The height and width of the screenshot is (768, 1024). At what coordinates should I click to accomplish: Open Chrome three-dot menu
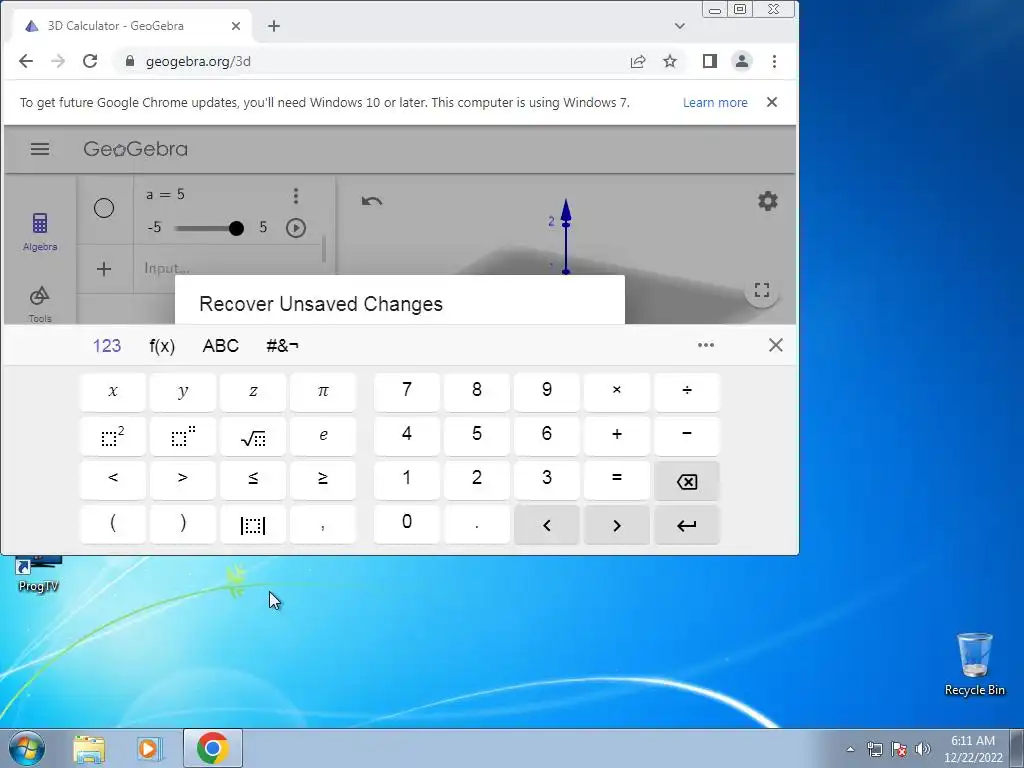coord(775,61)
